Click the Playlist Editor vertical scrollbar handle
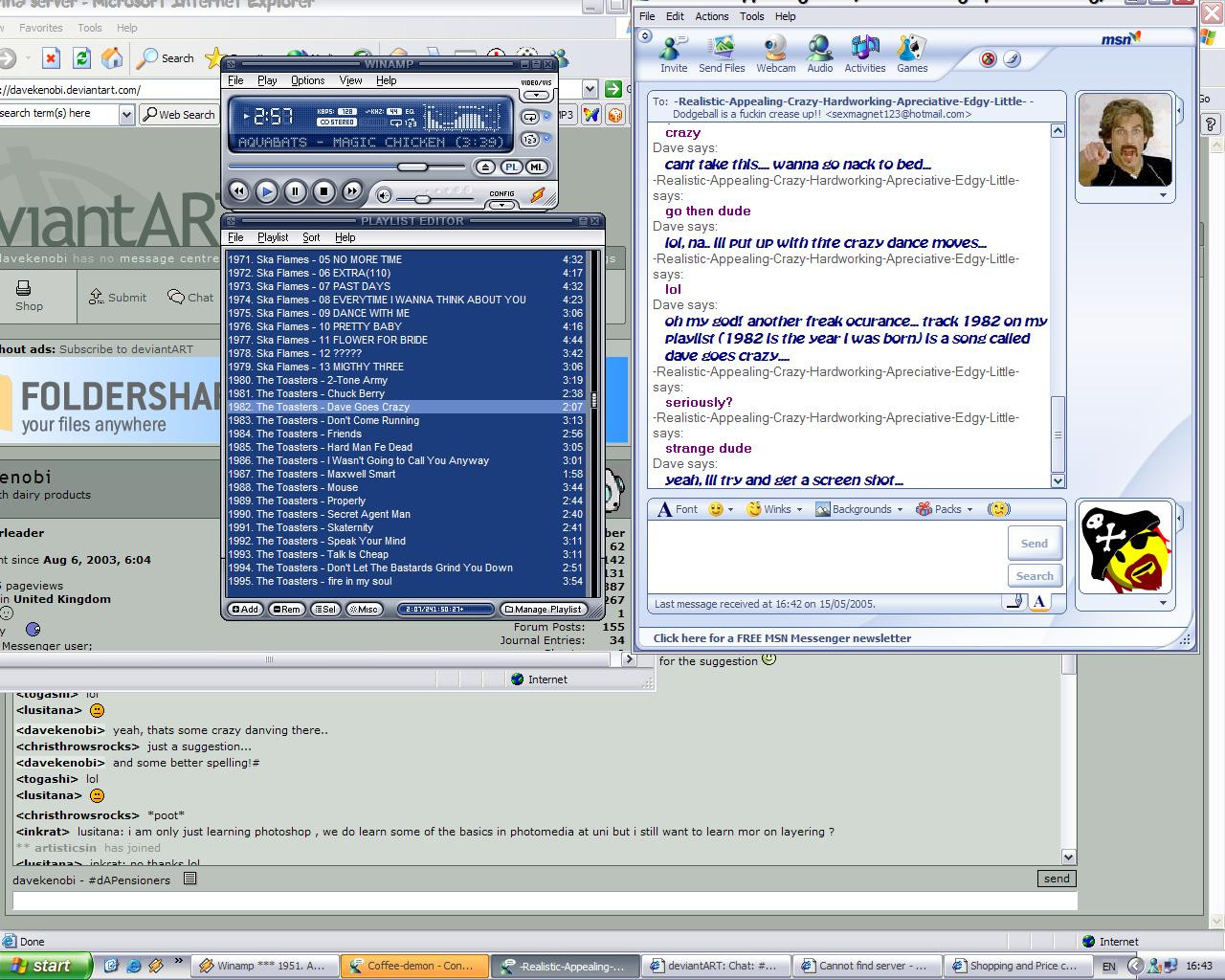Viewport: 1225px width, 980px height. coord(594,400)
